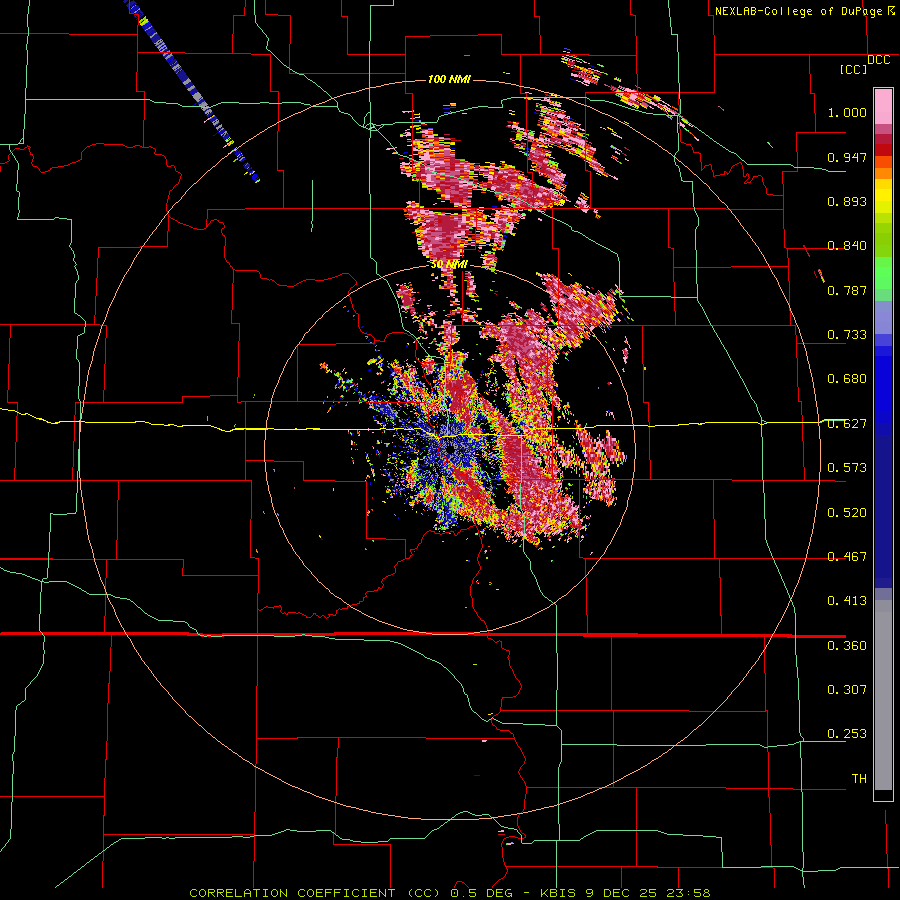Click the 0.520 scale label
This screenshot has height=900, width=900.
[x=847, y=513]
